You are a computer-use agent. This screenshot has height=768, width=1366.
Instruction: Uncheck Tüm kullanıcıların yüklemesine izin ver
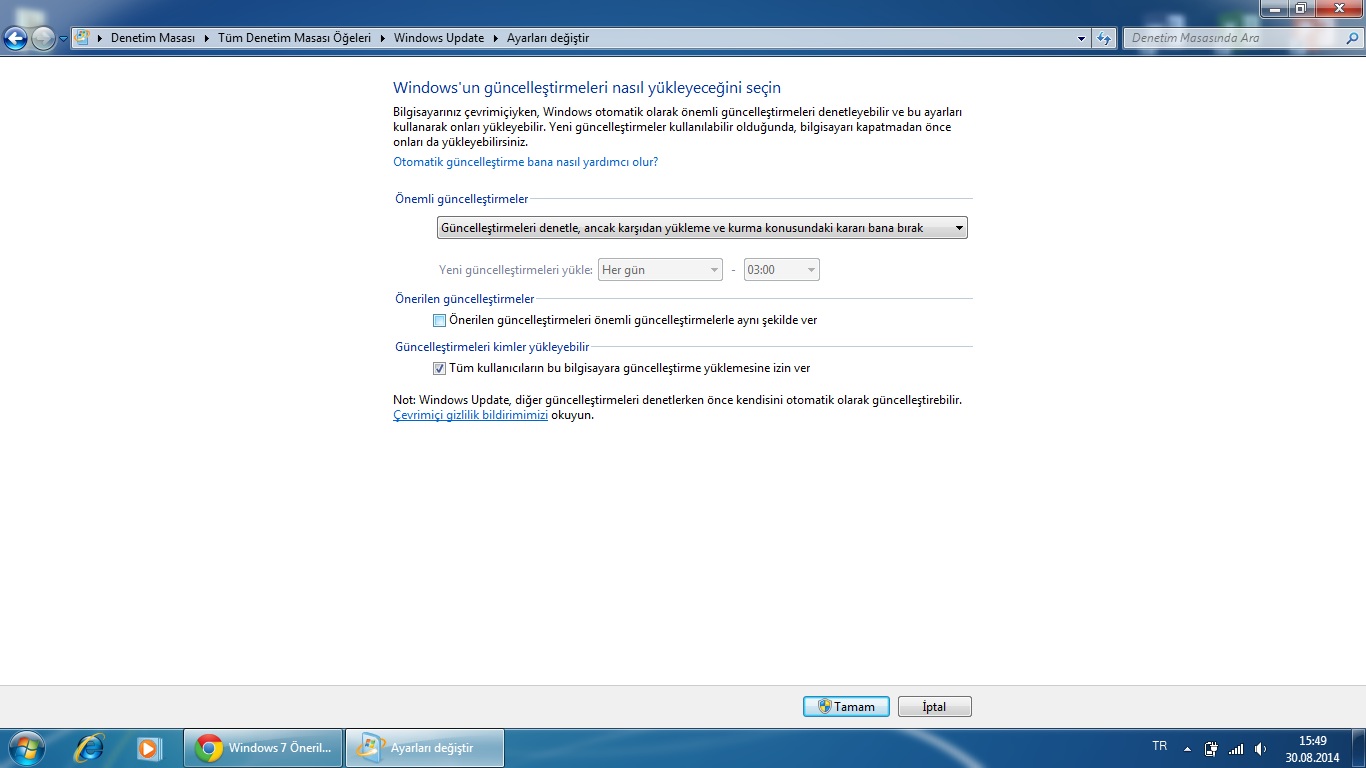coord(439,368)
